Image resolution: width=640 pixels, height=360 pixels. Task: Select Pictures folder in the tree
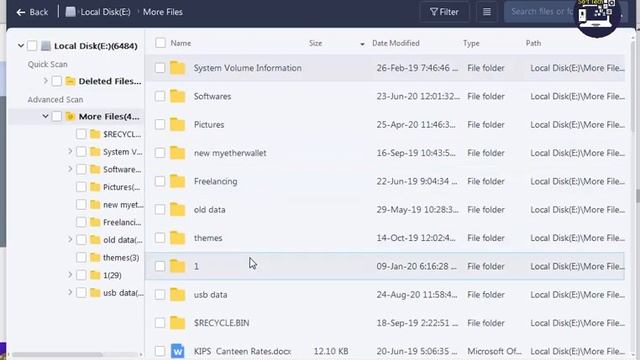tap(121, 187)
